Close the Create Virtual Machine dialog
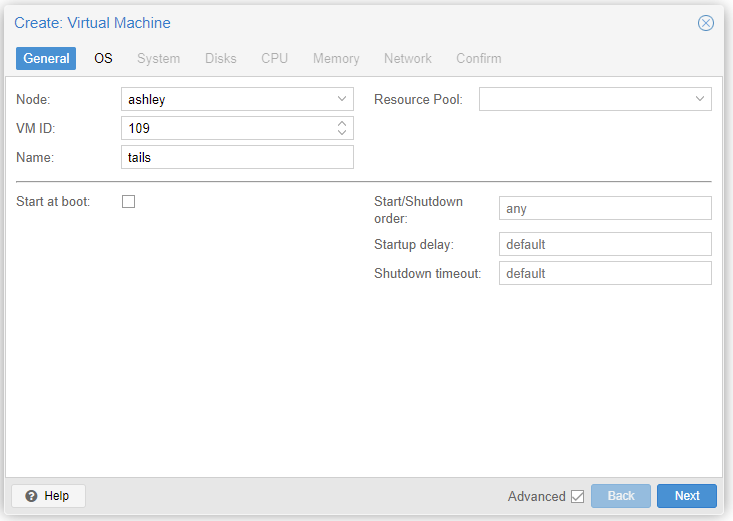 point(705,23)
